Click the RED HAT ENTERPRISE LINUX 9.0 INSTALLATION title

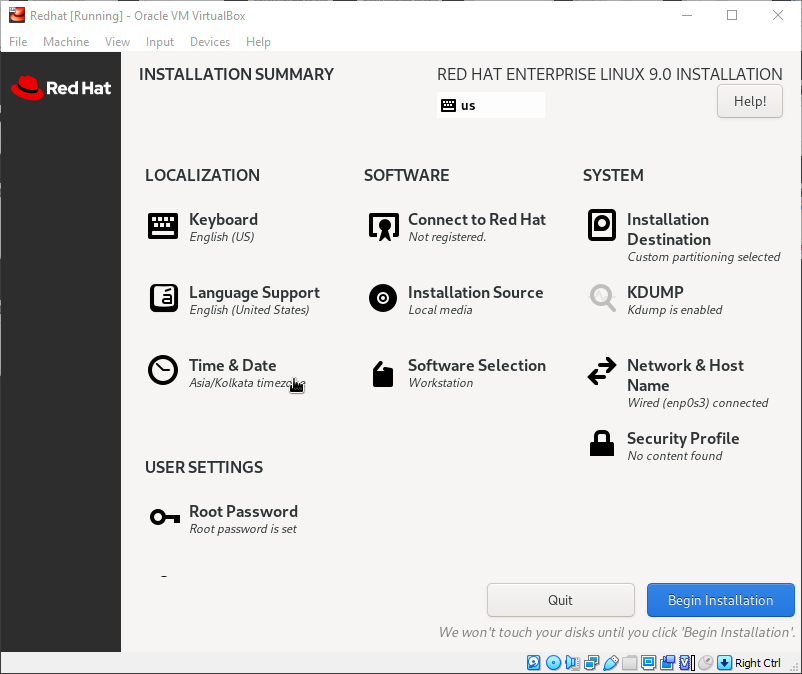(x=610, y=74)
